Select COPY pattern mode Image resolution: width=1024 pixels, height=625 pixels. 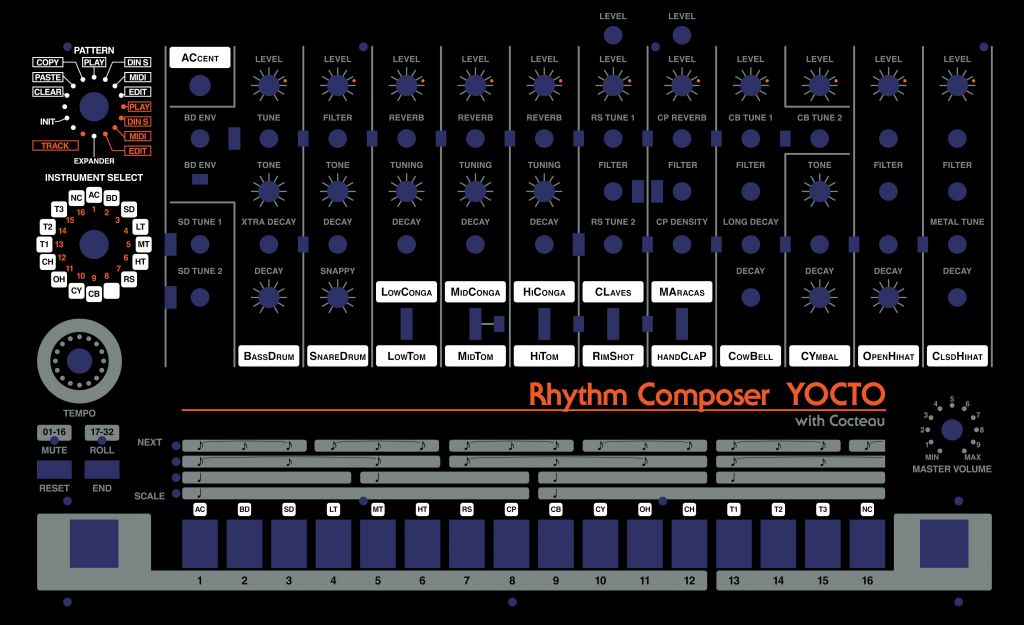click(48, 62)
